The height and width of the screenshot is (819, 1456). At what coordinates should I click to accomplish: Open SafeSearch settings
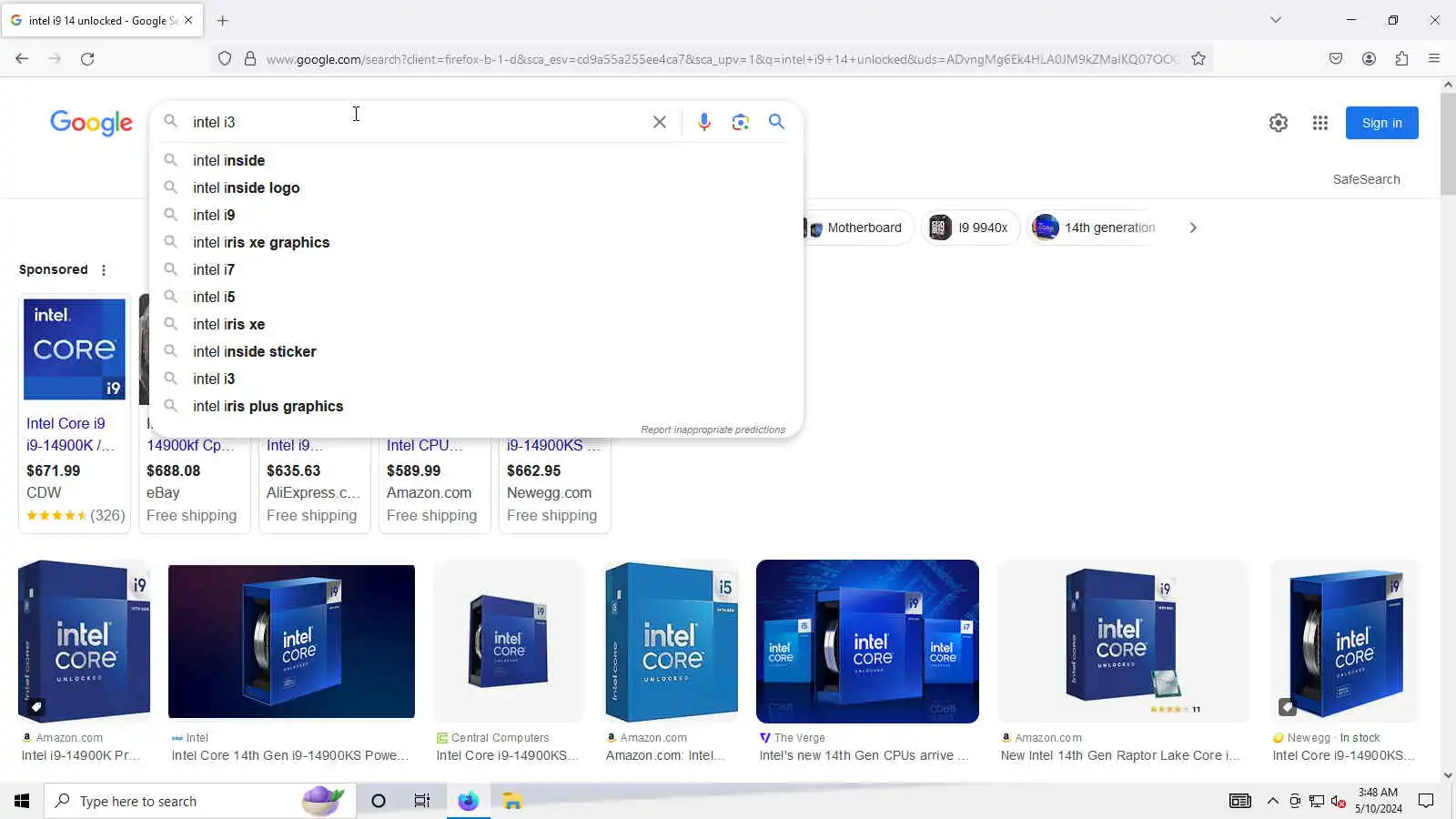1366,179
